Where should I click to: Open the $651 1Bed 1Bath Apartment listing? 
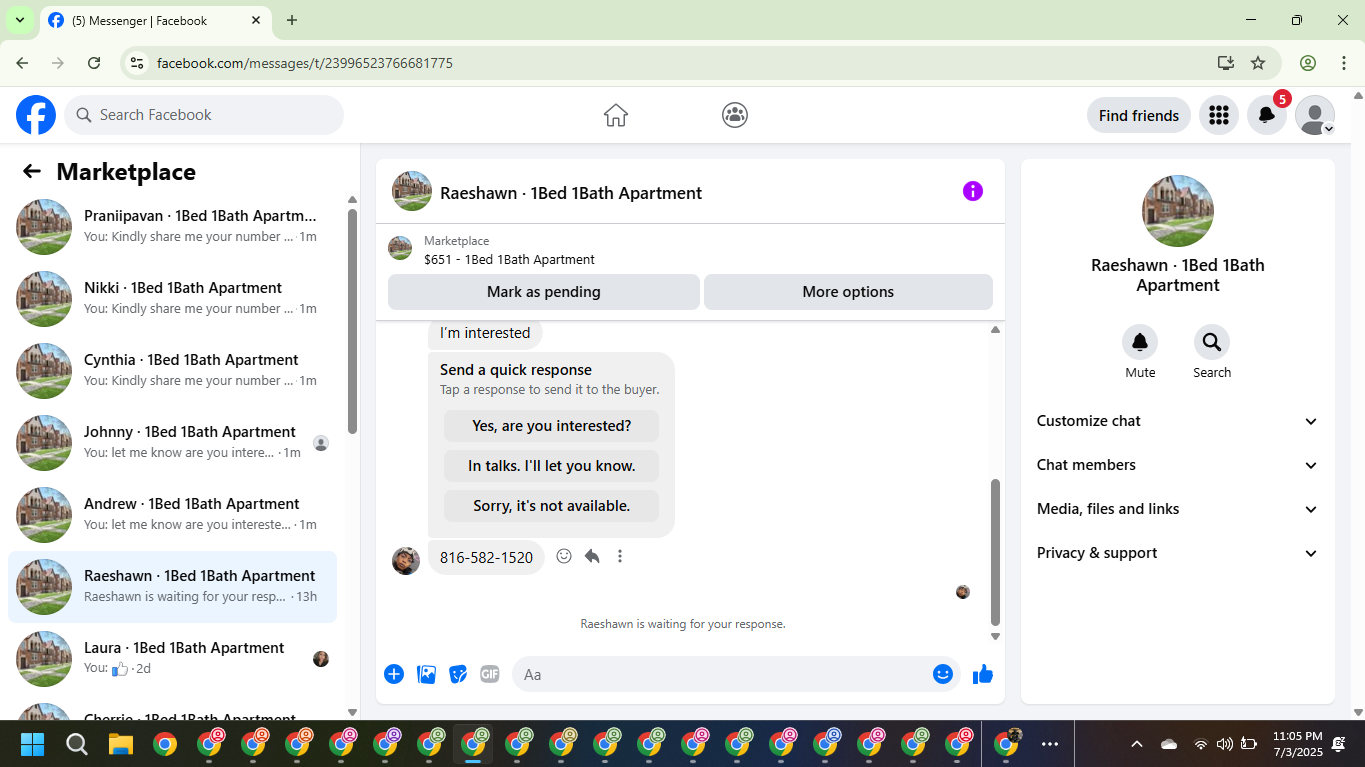pos(509,259)
